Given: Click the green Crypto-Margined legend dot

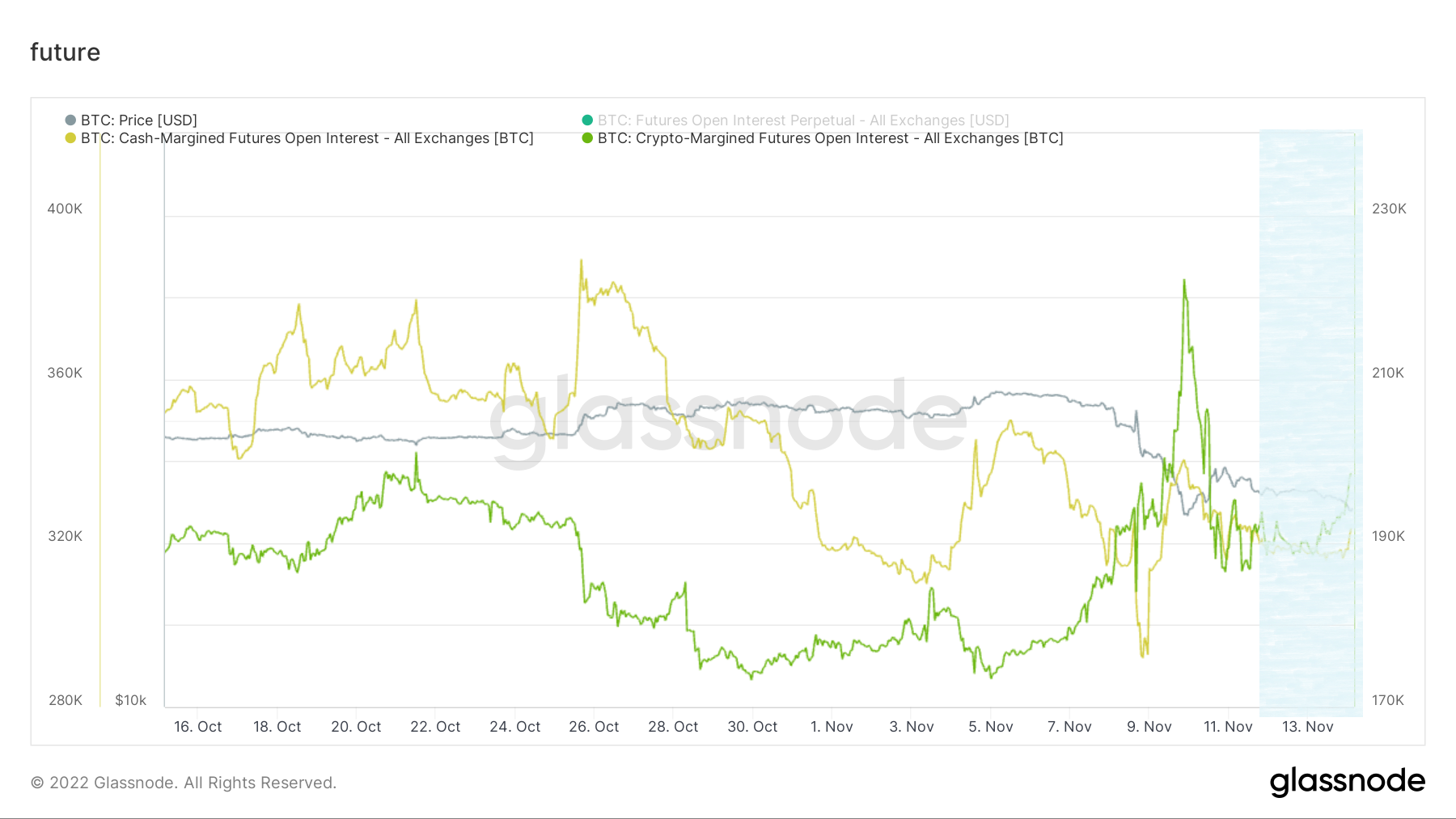Looking at the screenshot, I should tap(587, 138).
